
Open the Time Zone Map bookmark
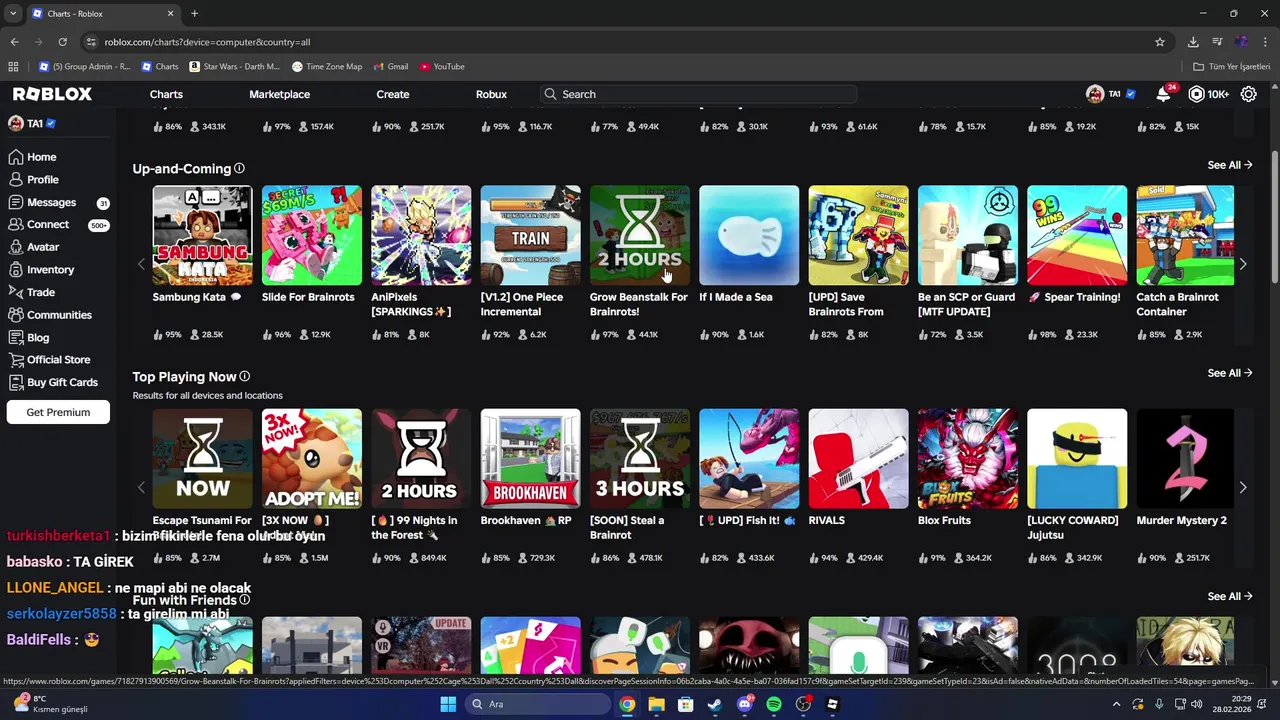click(327, 67)
